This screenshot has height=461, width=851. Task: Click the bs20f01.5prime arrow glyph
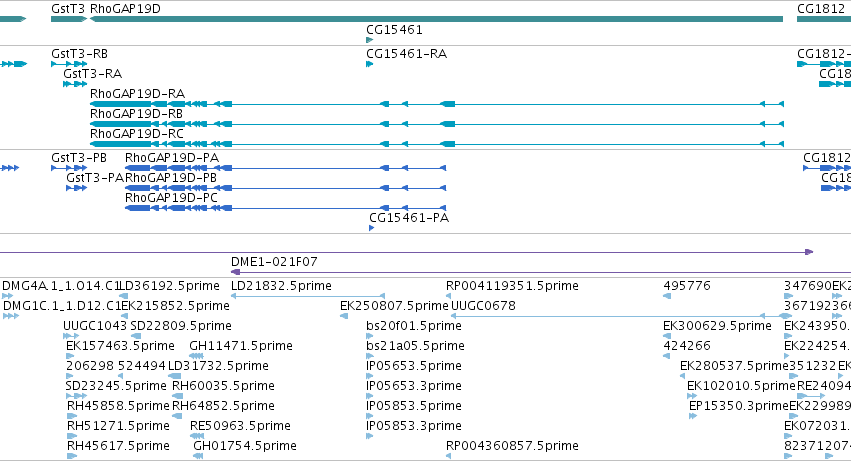point(370,336)
